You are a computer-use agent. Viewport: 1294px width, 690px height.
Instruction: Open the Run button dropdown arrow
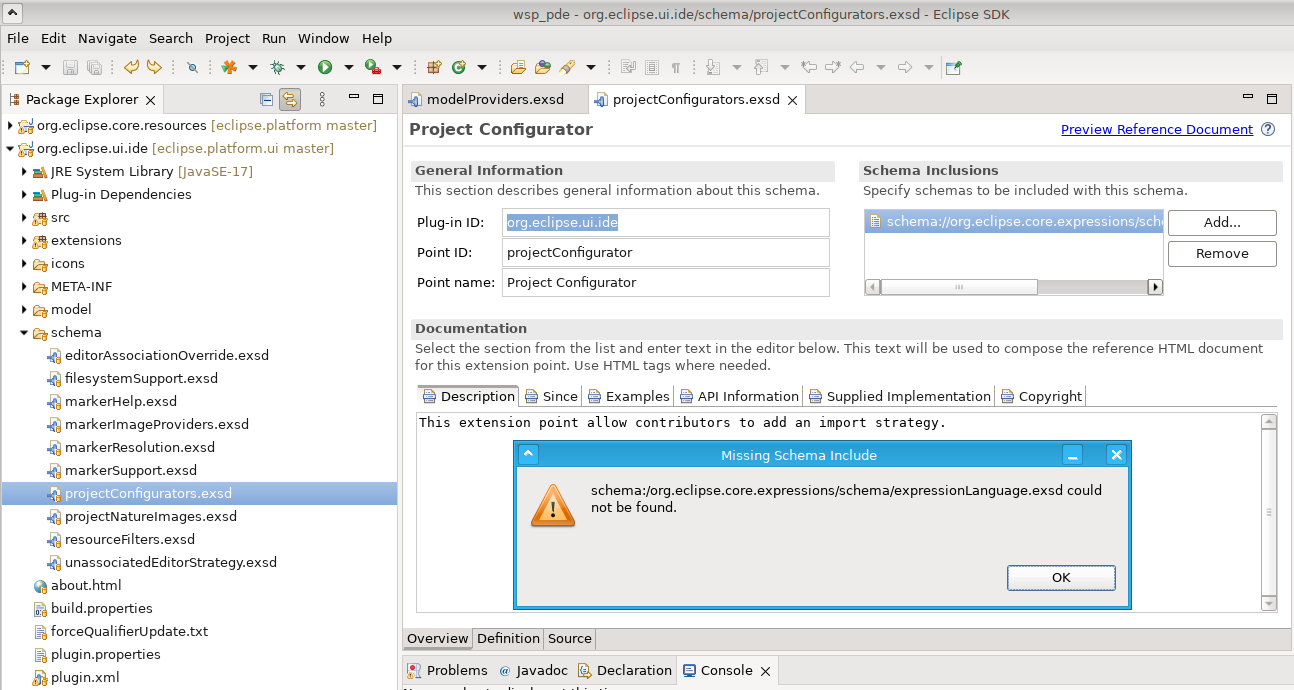347,67
